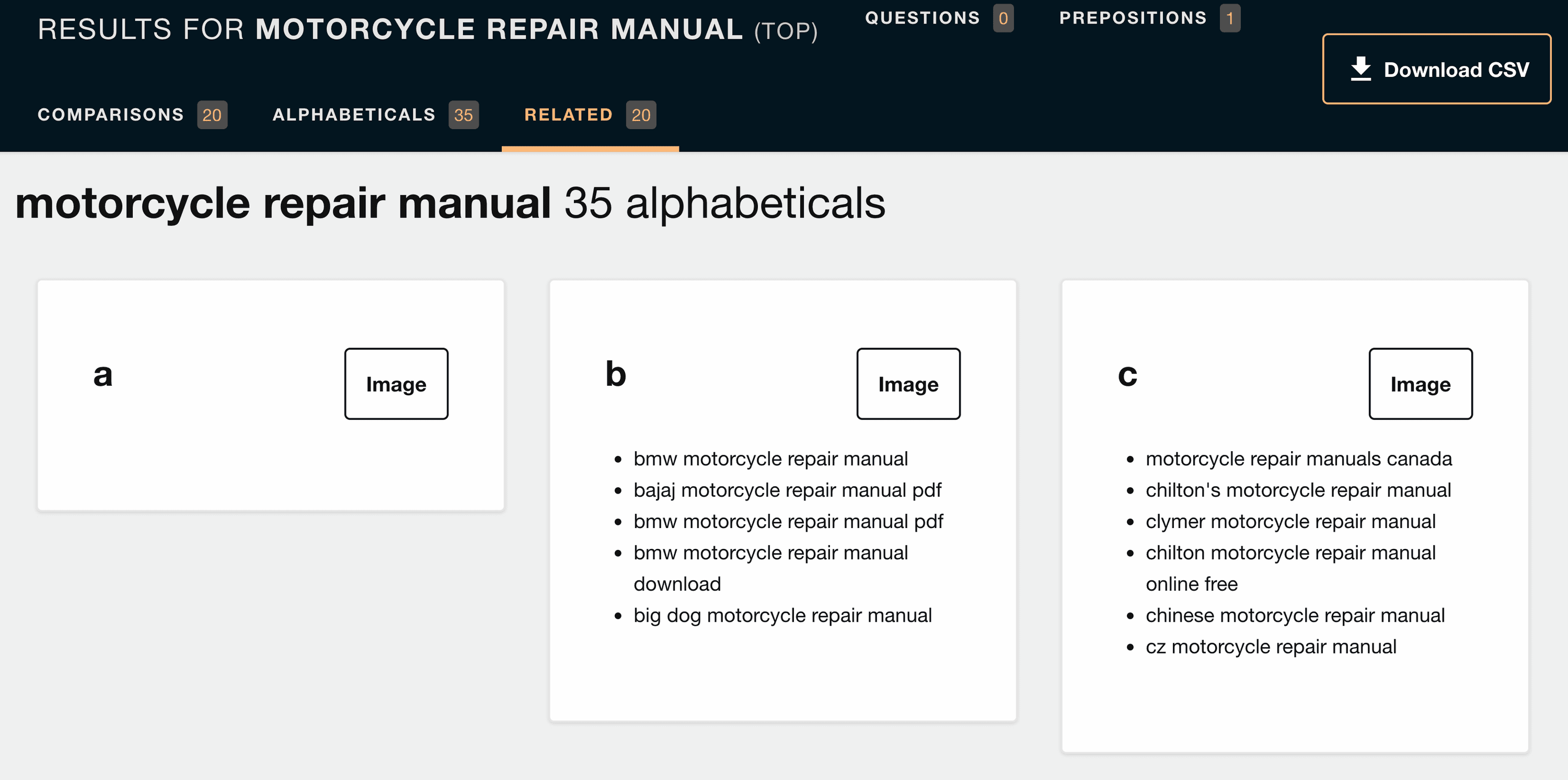Click 'chinese motorcycle repair manual' item

pos(1295,615)
